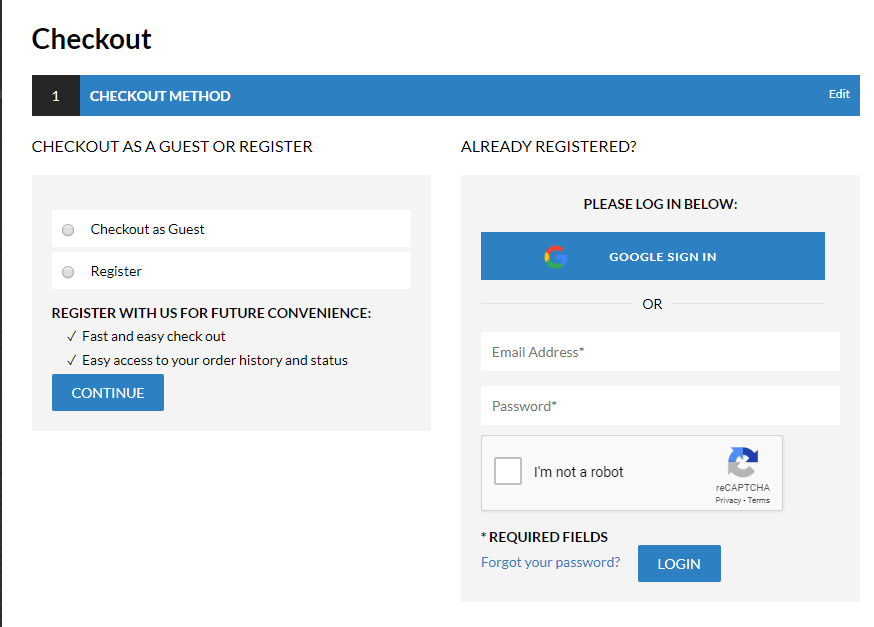This screenshot has height=627, width=874.
Task: Focus the Password input field
Action: [660, 406]
